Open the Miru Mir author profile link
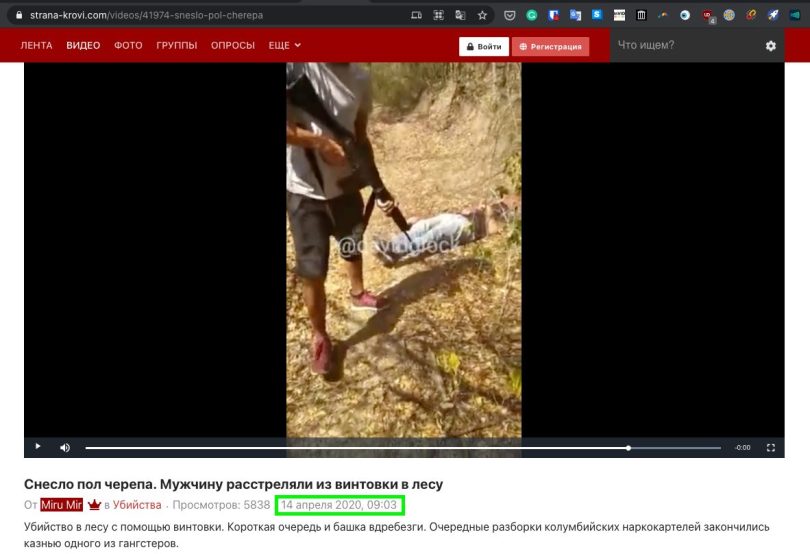 coord(62,505)
